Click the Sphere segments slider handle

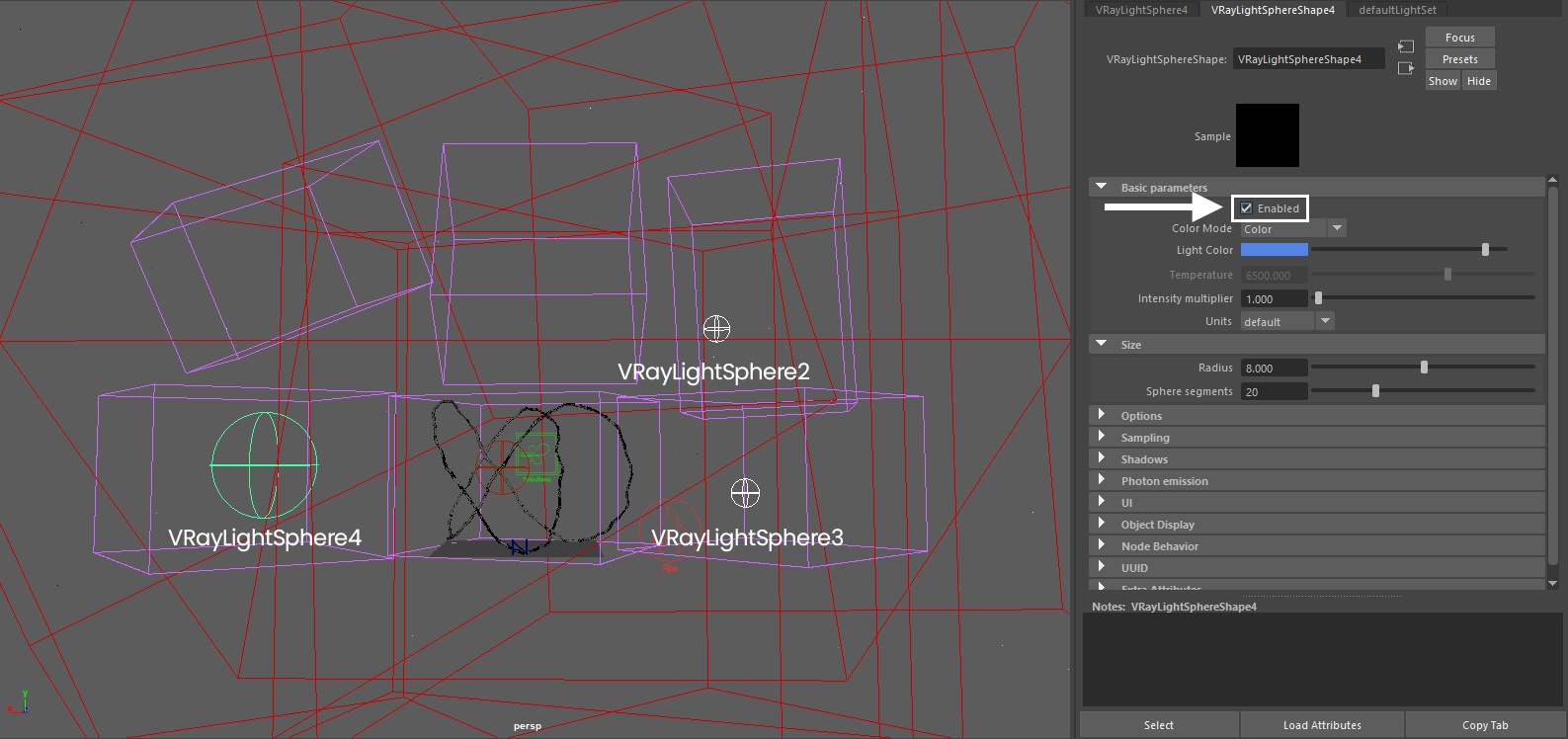click(1375, 391)
